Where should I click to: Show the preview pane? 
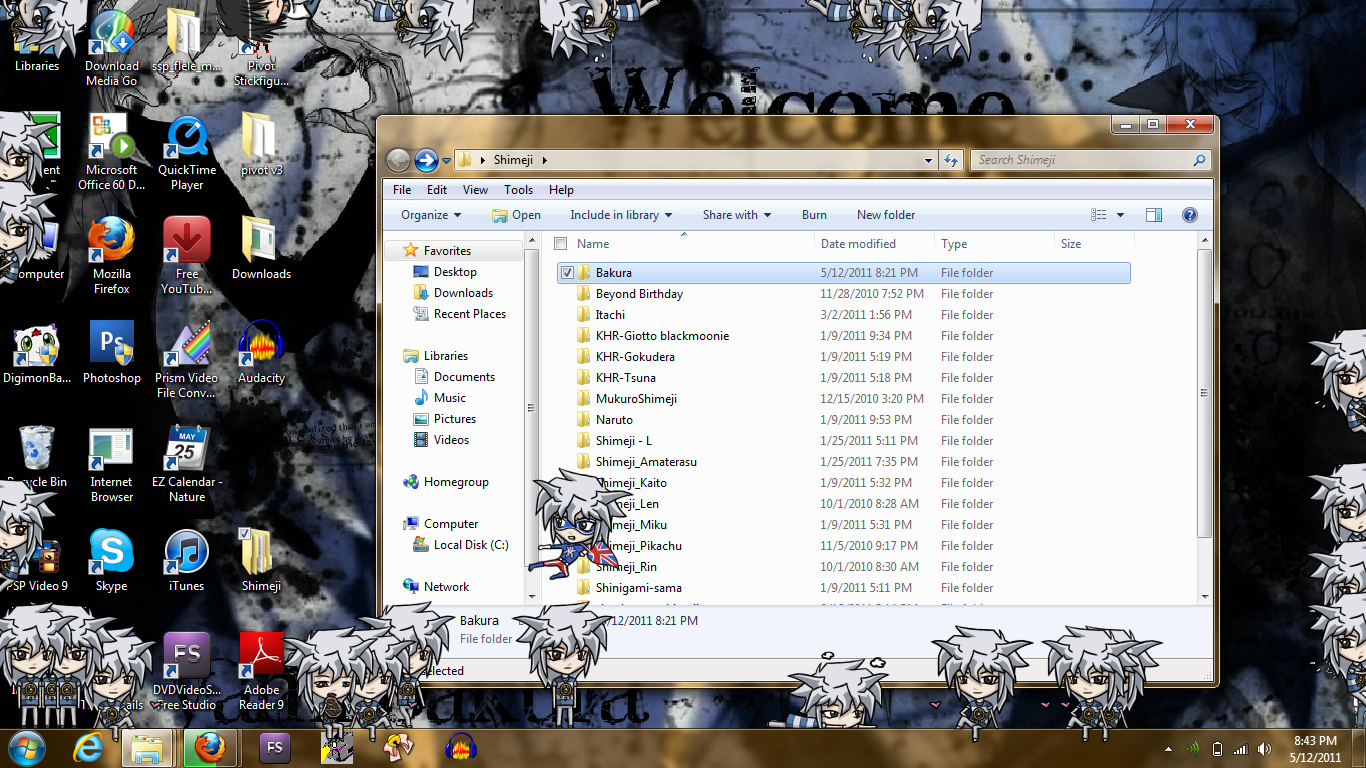[x=1153, y=214]
